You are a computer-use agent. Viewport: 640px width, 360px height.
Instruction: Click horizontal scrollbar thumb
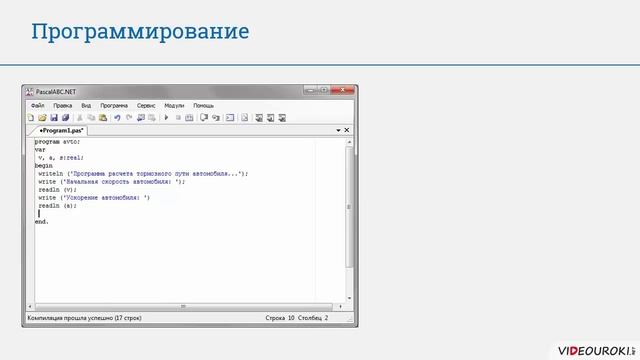[184, 306]
